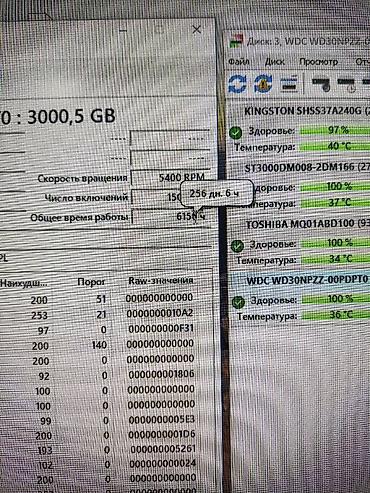
Task: Click raw value 000000001806
Action: [161, 374]
